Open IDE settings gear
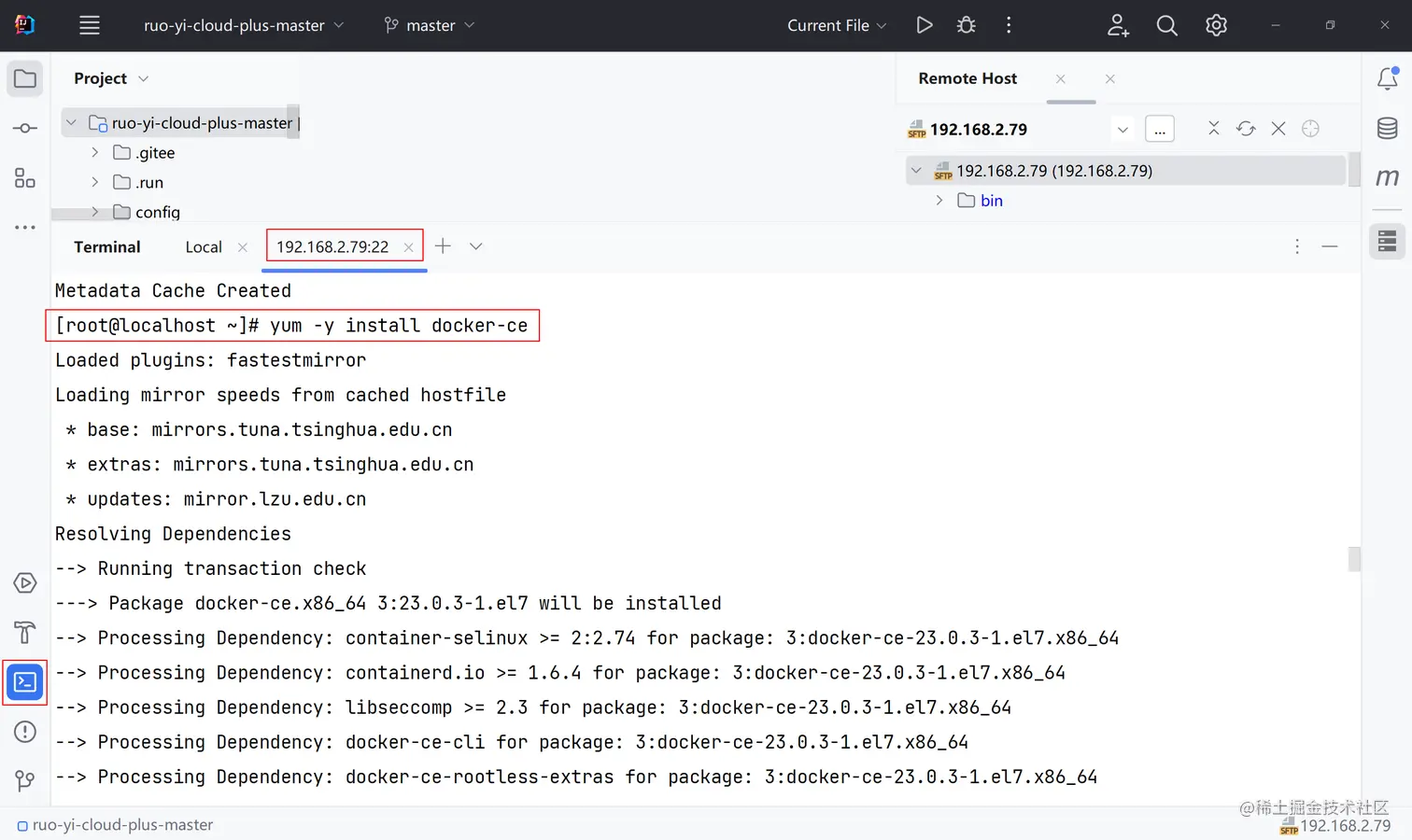 tap(1216, 25)
